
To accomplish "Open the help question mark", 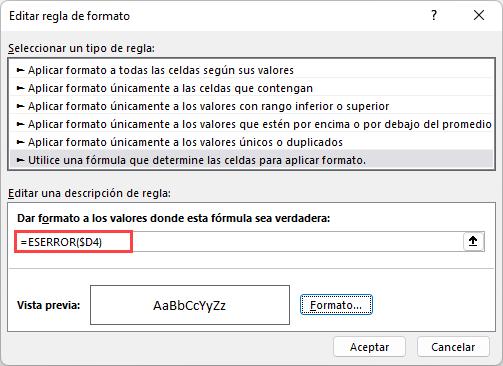I will tap(434, 15).
